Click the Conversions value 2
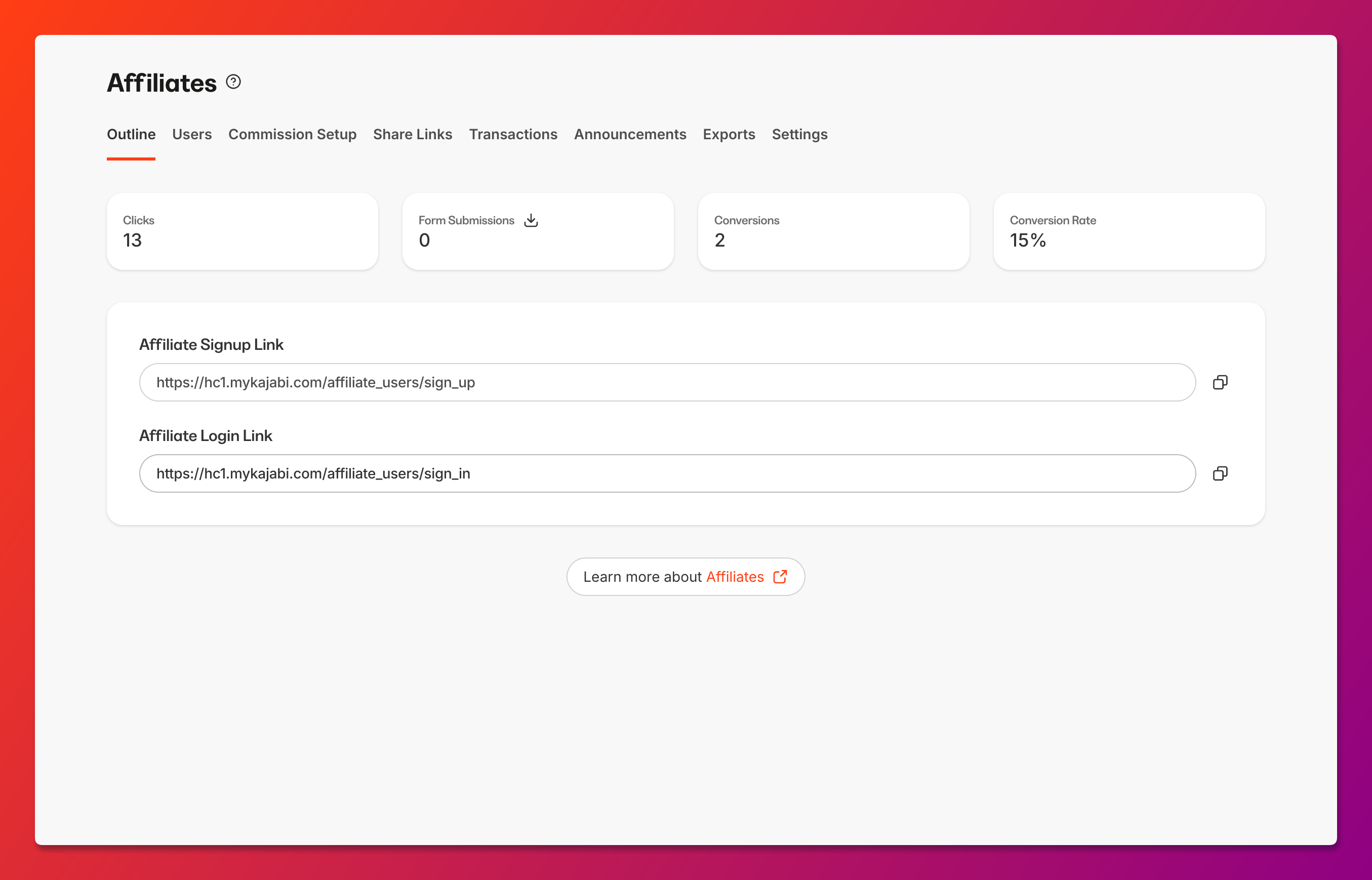Screen dimensions: 1372x880 (720, 241)
